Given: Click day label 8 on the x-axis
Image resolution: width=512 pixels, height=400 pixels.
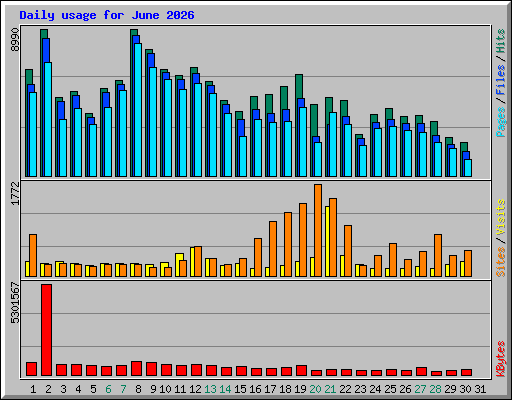Looking at the screenshot, I should [x=138, y=389].
